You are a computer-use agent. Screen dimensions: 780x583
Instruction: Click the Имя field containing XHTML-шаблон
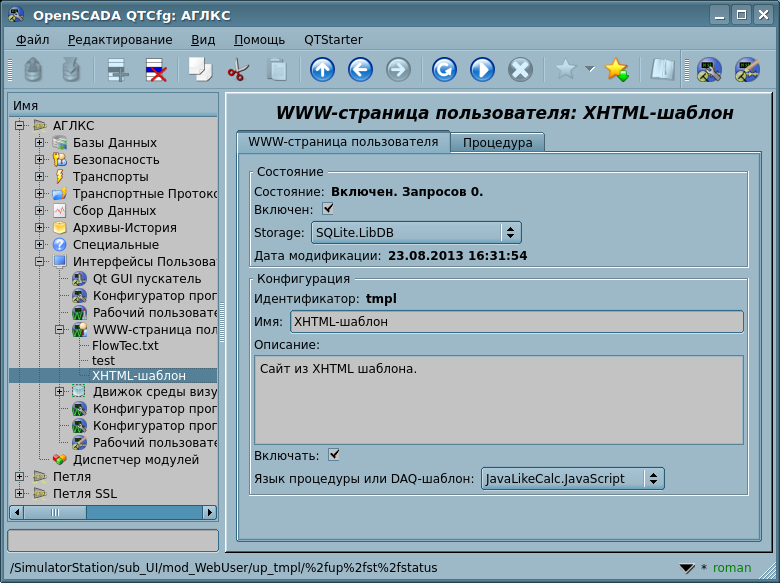[x=516, y=322]
